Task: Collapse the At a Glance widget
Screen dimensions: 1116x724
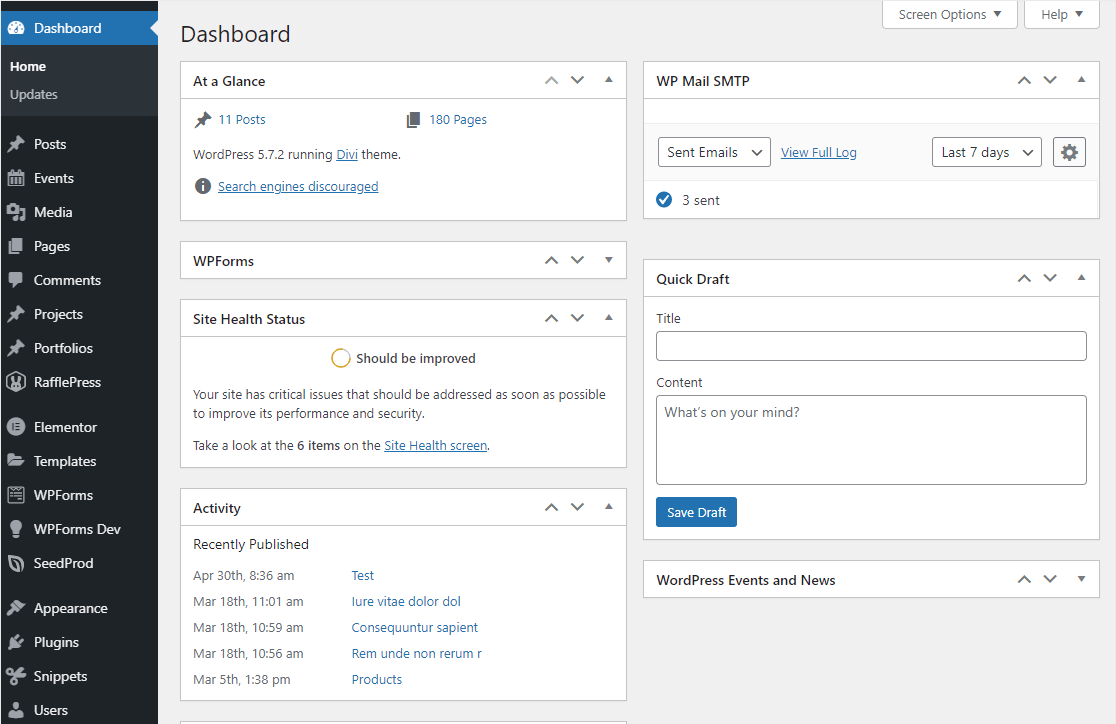Action: point(609,80)
